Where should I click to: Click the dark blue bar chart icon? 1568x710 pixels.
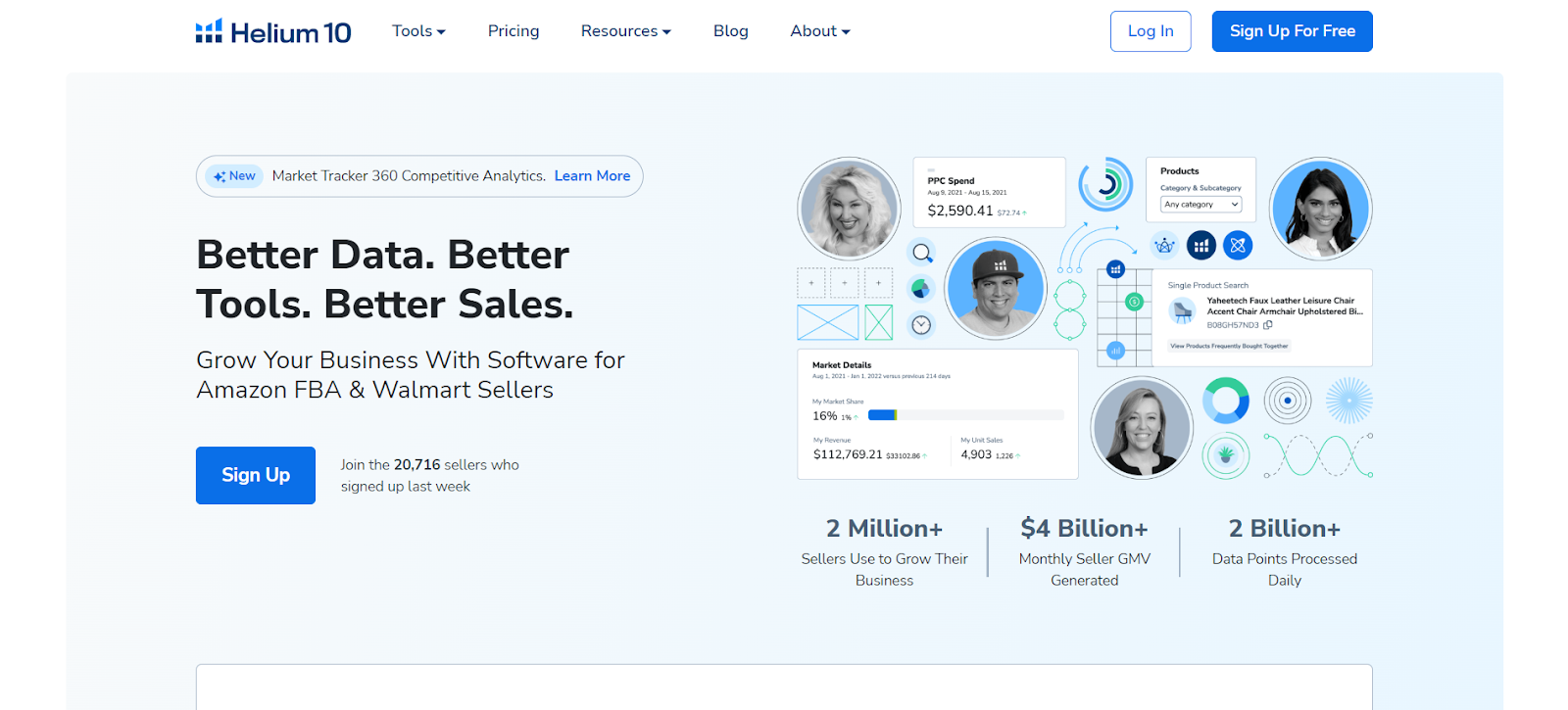point(1201,246)
